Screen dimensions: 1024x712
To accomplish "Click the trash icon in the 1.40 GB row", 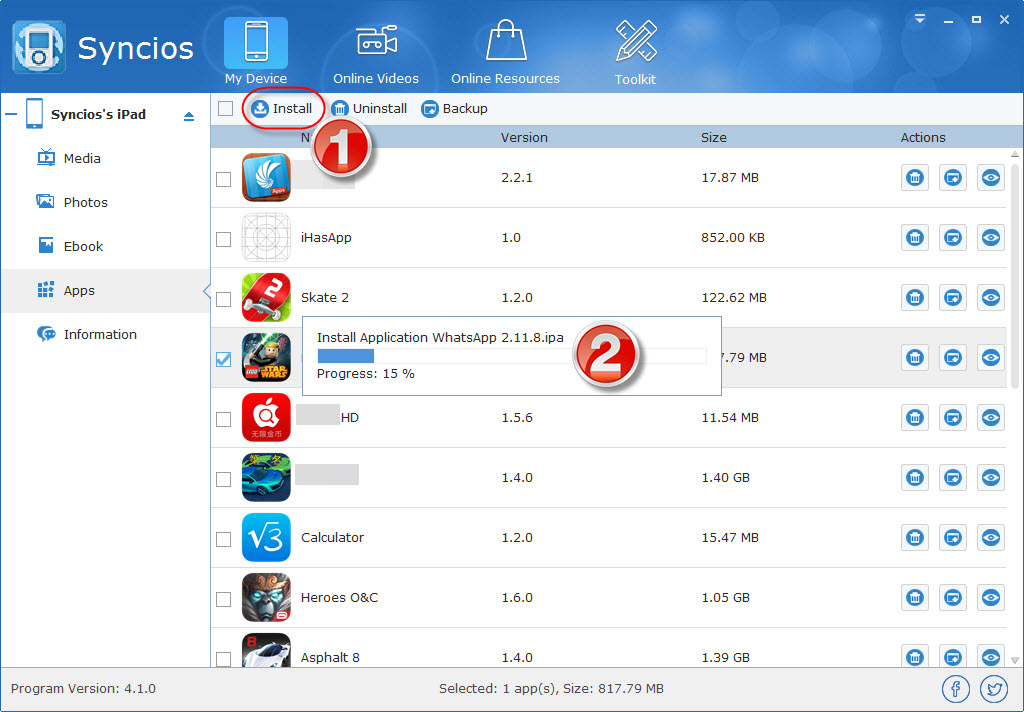I will pyautogui.click(x=914, y=477).
